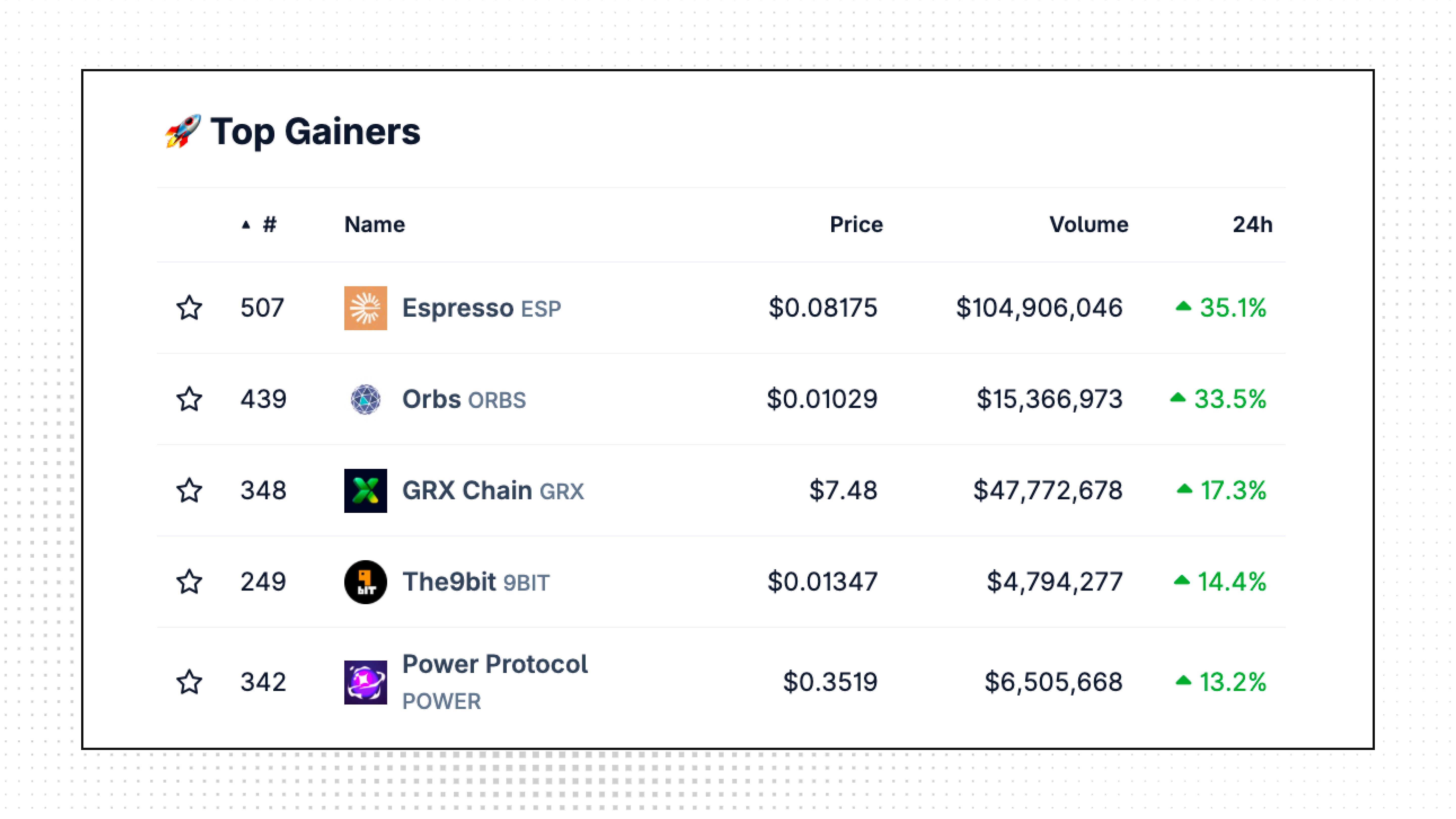Toggle the sort arrow next to # header
This screenshot has height=819, width=1456.
coord(245,225)
